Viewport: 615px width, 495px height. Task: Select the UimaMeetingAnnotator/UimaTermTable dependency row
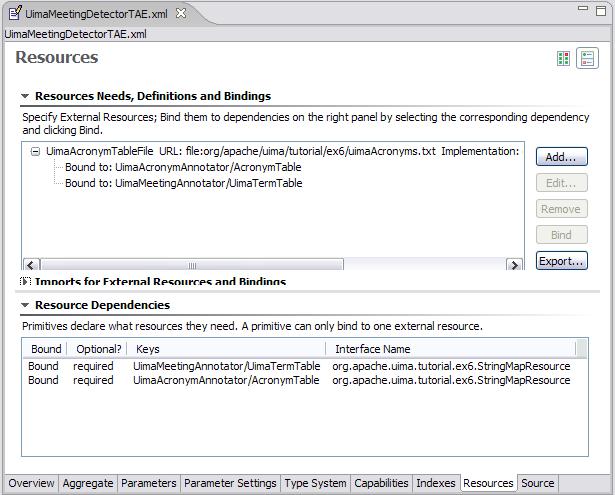226,366
